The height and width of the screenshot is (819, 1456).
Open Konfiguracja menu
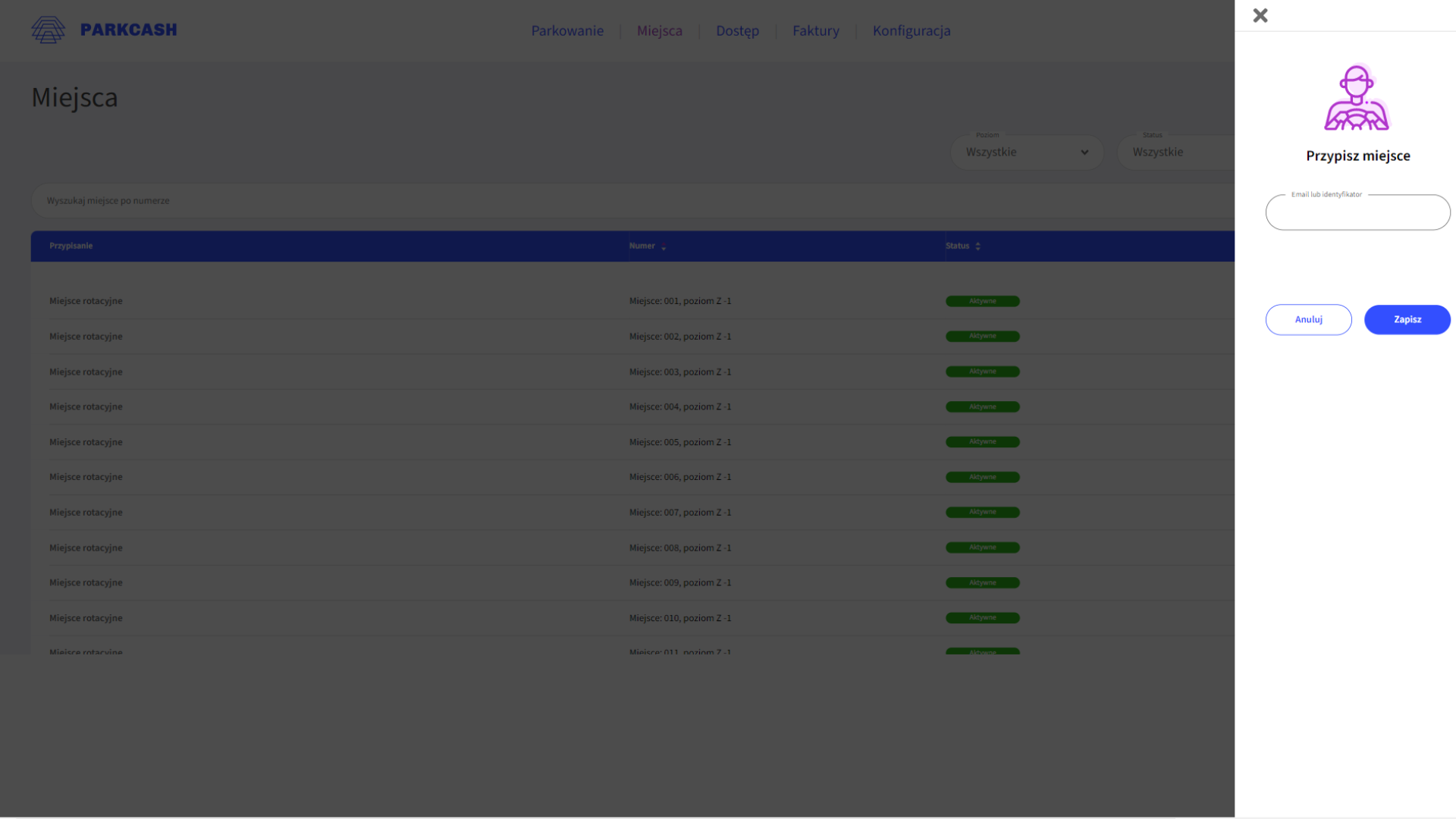911,31
